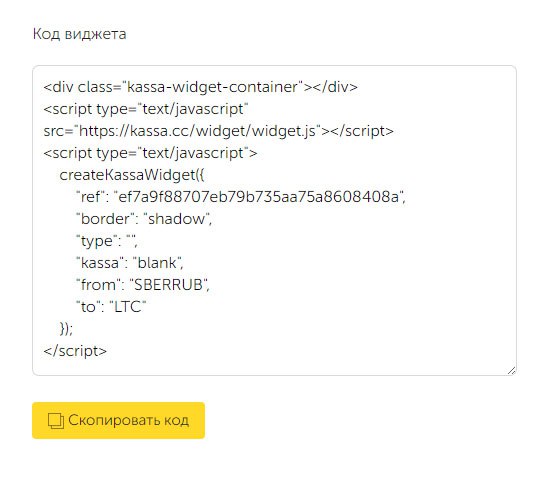
Task: Click the Скопировать код button
Action: (x=119, y=420)
